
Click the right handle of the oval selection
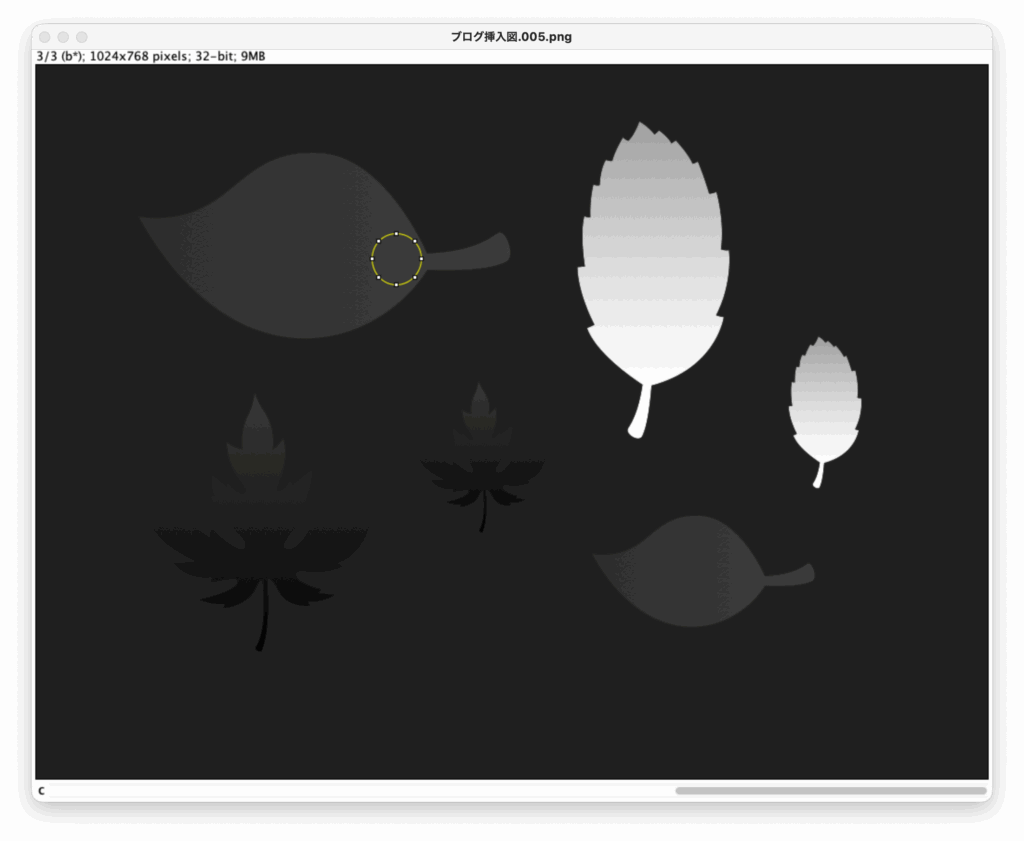422,259
